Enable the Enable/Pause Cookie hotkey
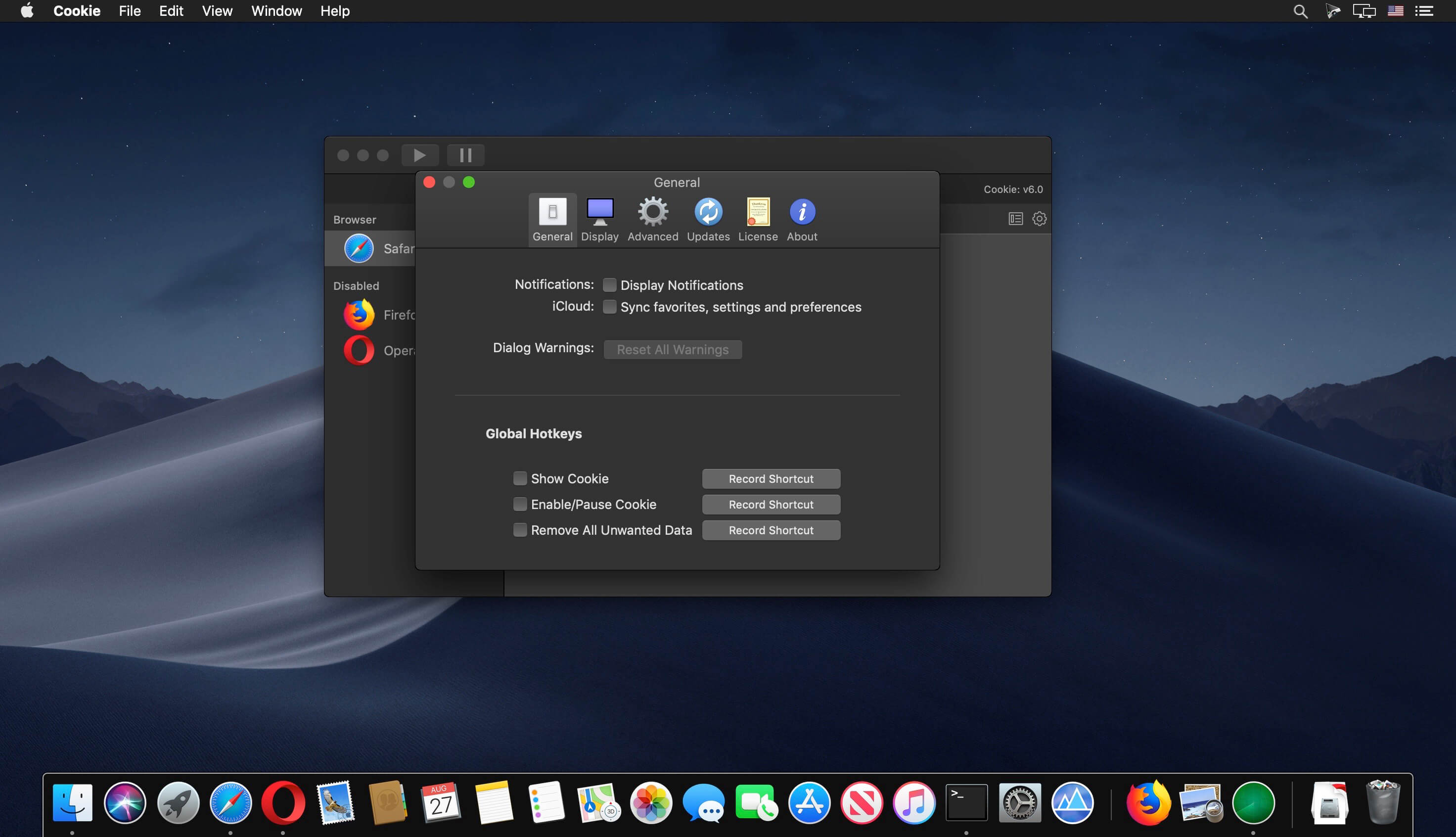The width and height of the screenshot is (1456, 837). click(x=519, y=504)
